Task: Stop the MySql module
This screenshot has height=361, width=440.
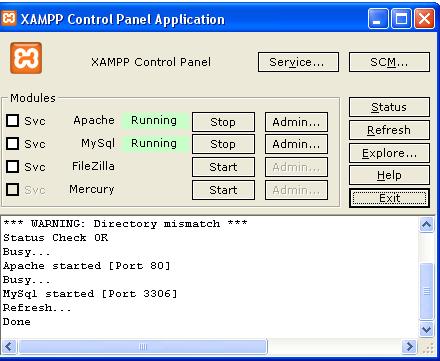Action: coord(223,144)
